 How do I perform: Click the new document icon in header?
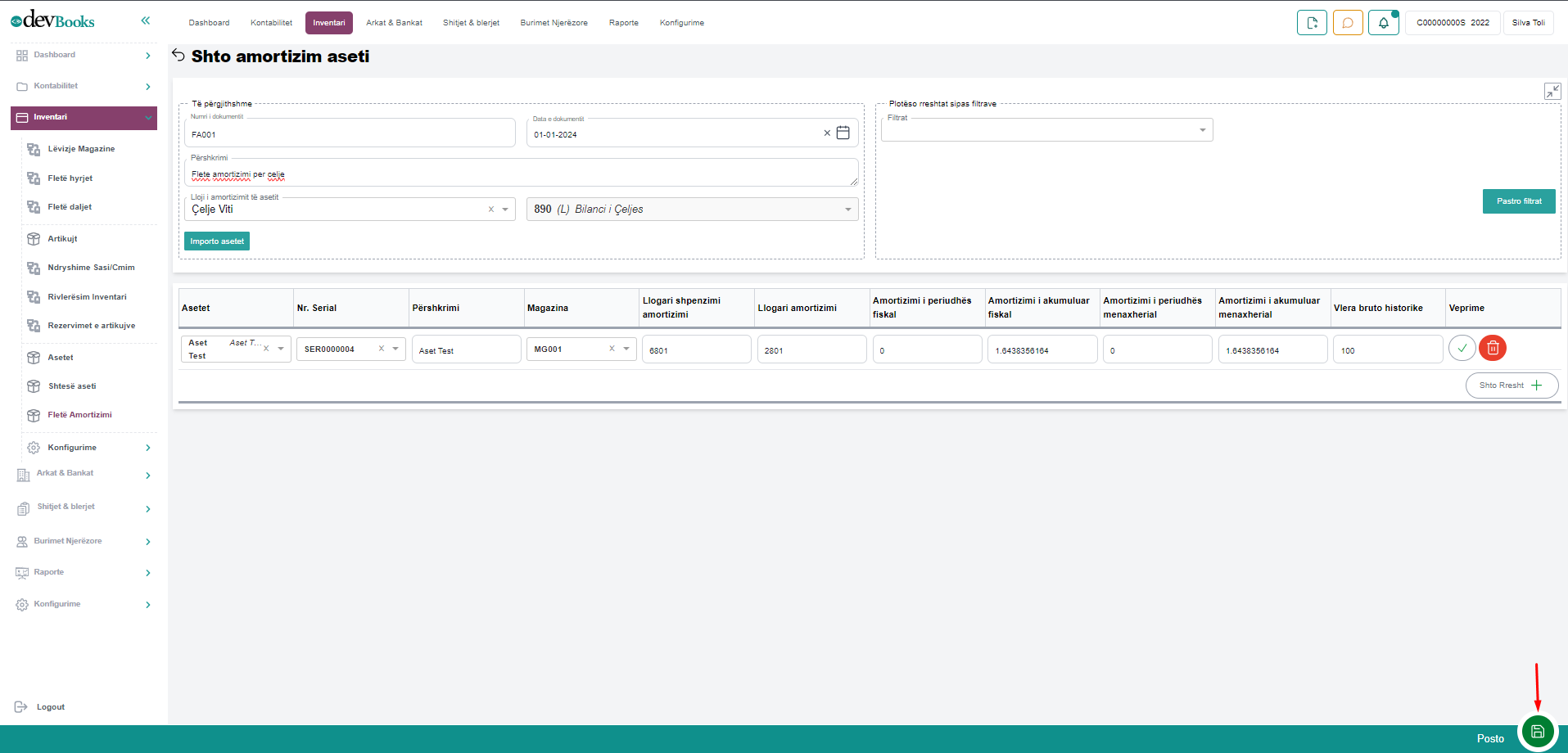(1312, 23)
